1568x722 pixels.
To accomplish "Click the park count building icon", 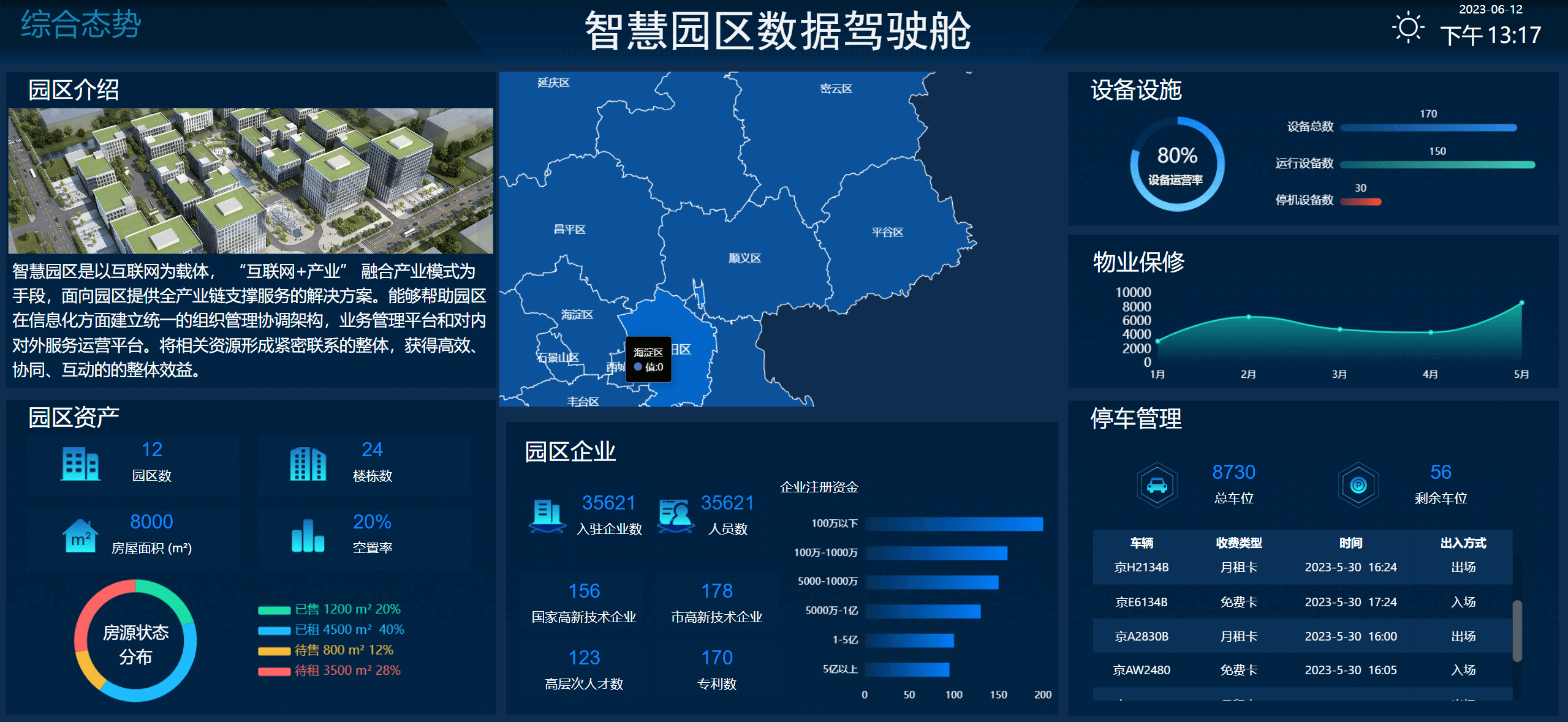I will click(80, 464).
